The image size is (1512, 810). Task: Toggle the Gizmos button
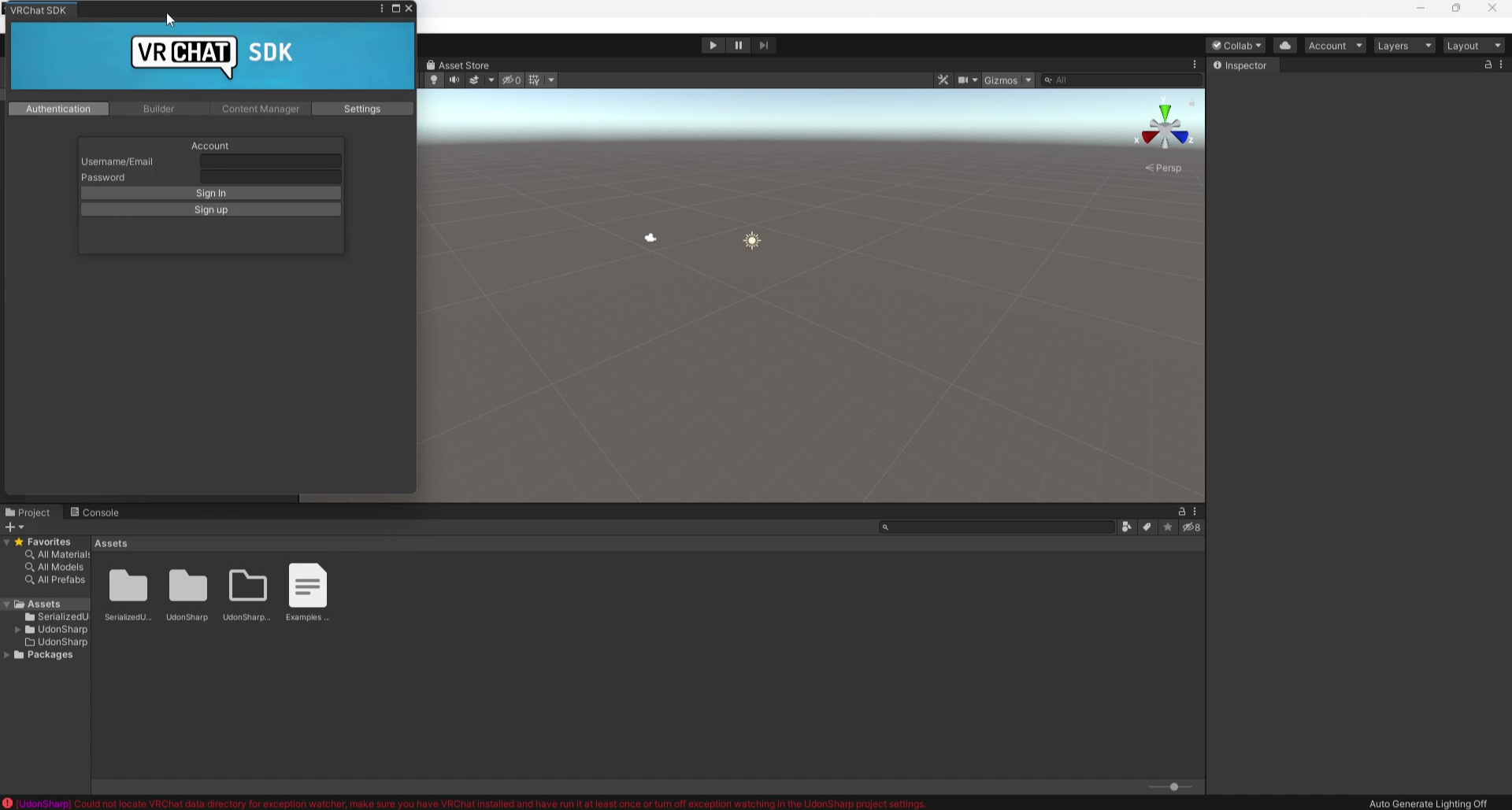[1000, 80]
